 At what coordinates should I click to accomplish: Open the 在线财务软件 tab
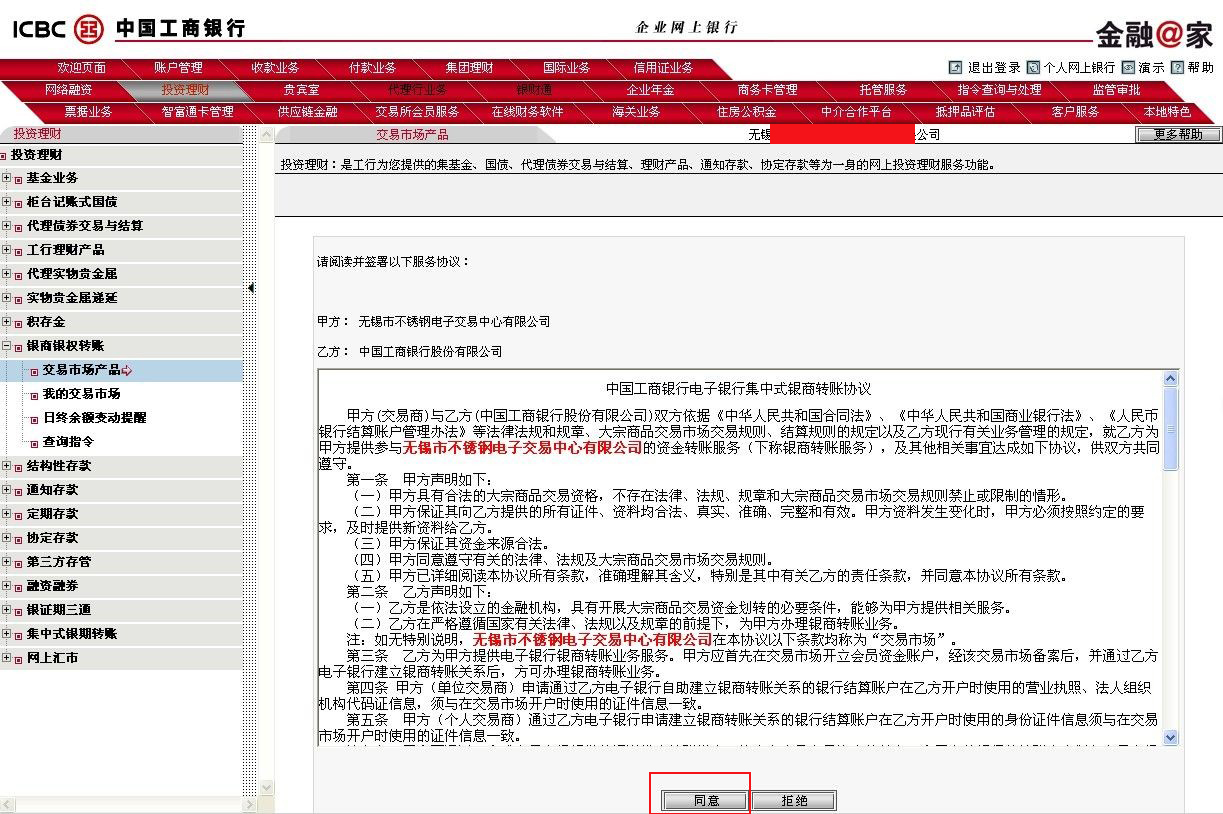[527, 112]
